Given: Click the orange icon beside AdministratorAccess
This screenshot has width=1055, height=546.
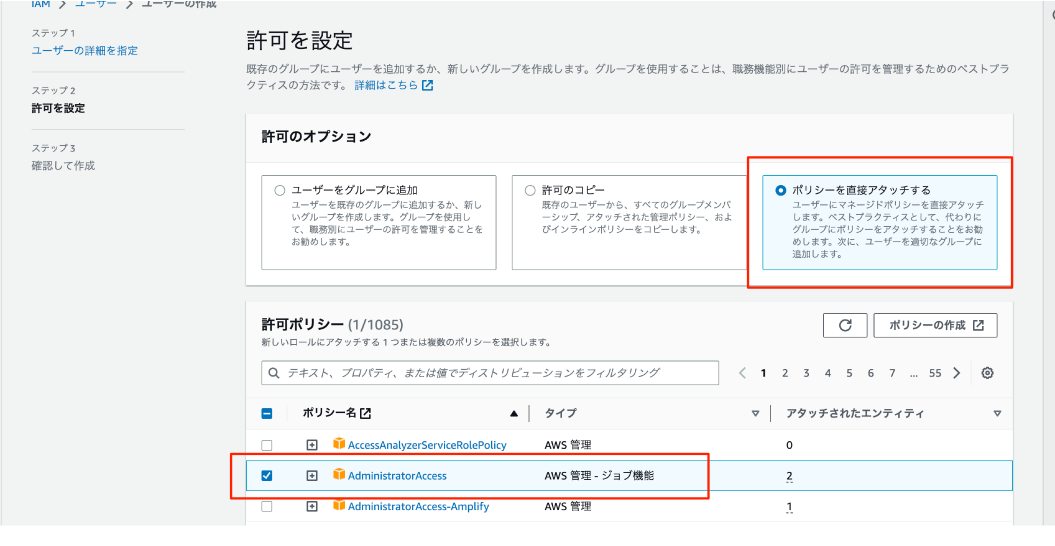Looking at the screenshot, I should [x=339, y=475].
